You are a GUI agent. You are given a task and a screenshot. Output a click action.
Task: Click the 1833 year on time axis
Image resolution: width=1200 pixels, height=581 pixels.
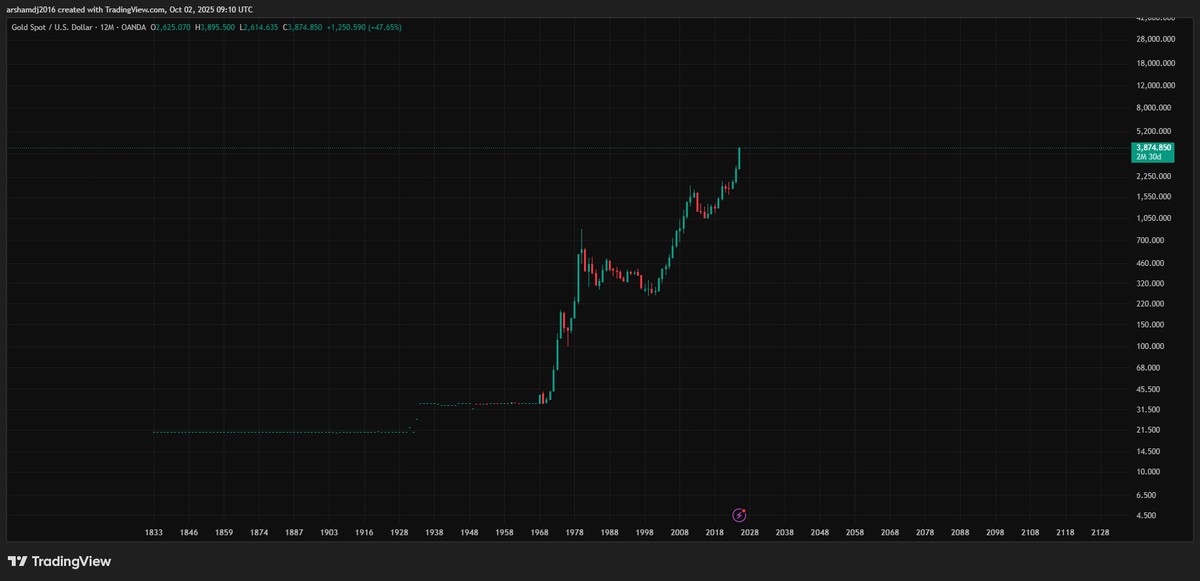coord(154,534)
